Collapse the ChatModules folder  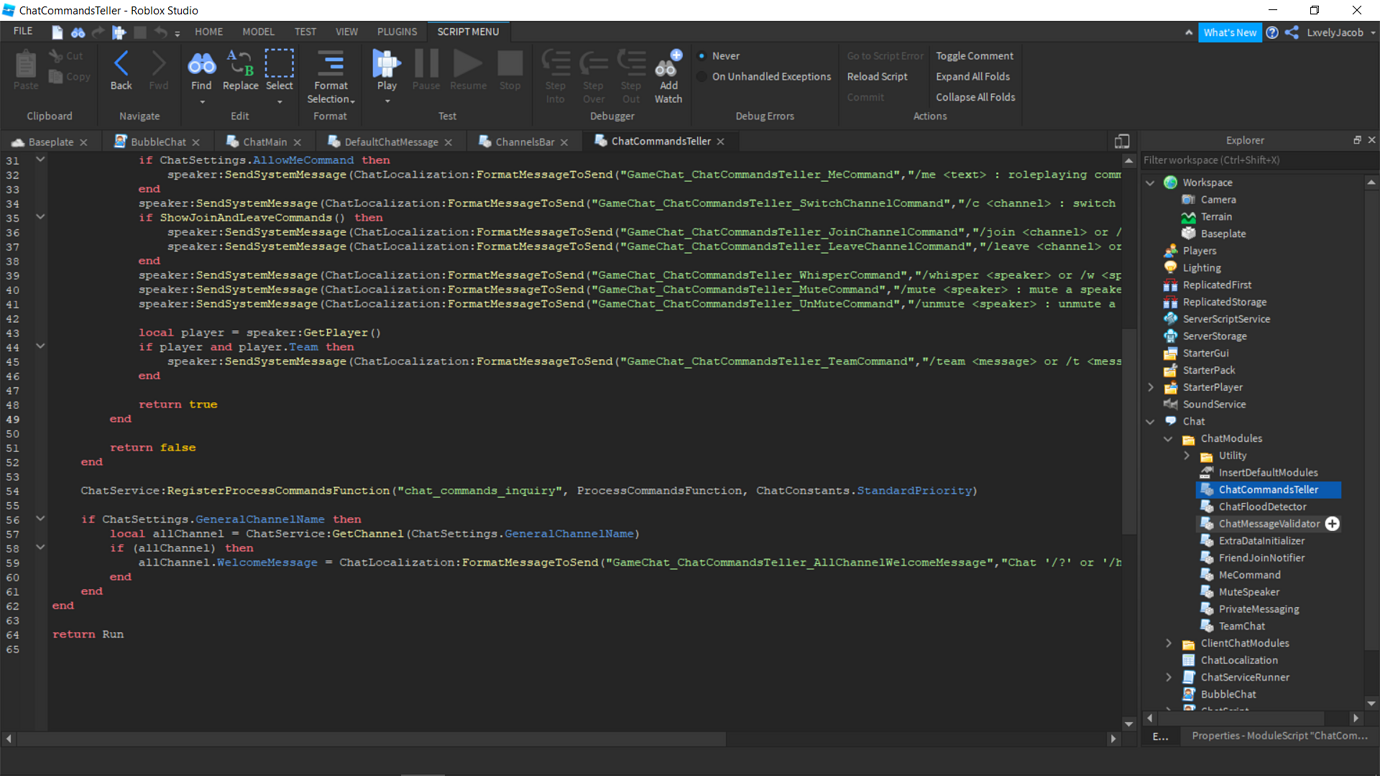point(1168,439)
